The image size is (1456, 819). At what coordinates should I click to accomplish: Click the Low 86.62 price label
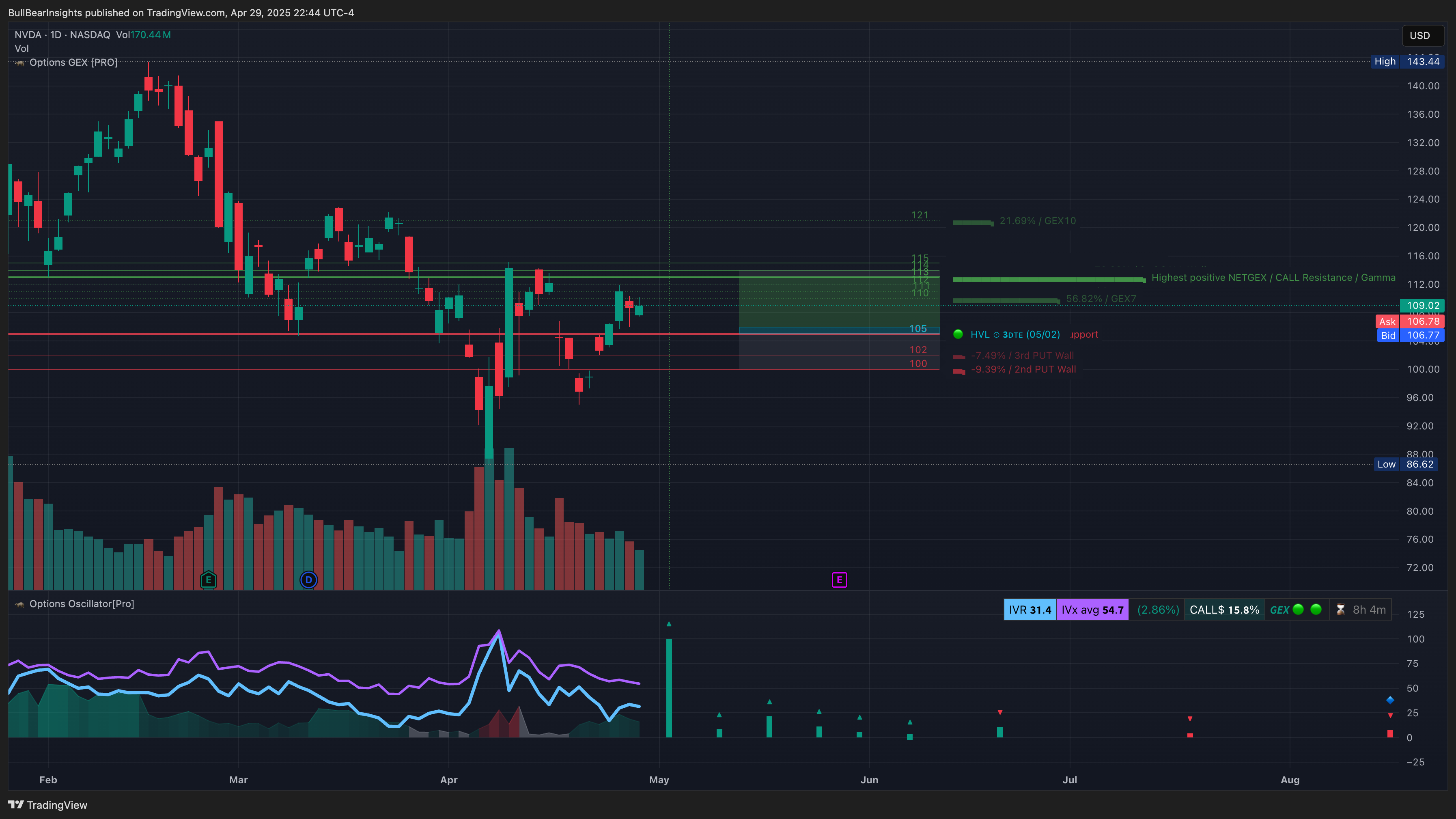pyautogui.click(x=1406, y=464)
